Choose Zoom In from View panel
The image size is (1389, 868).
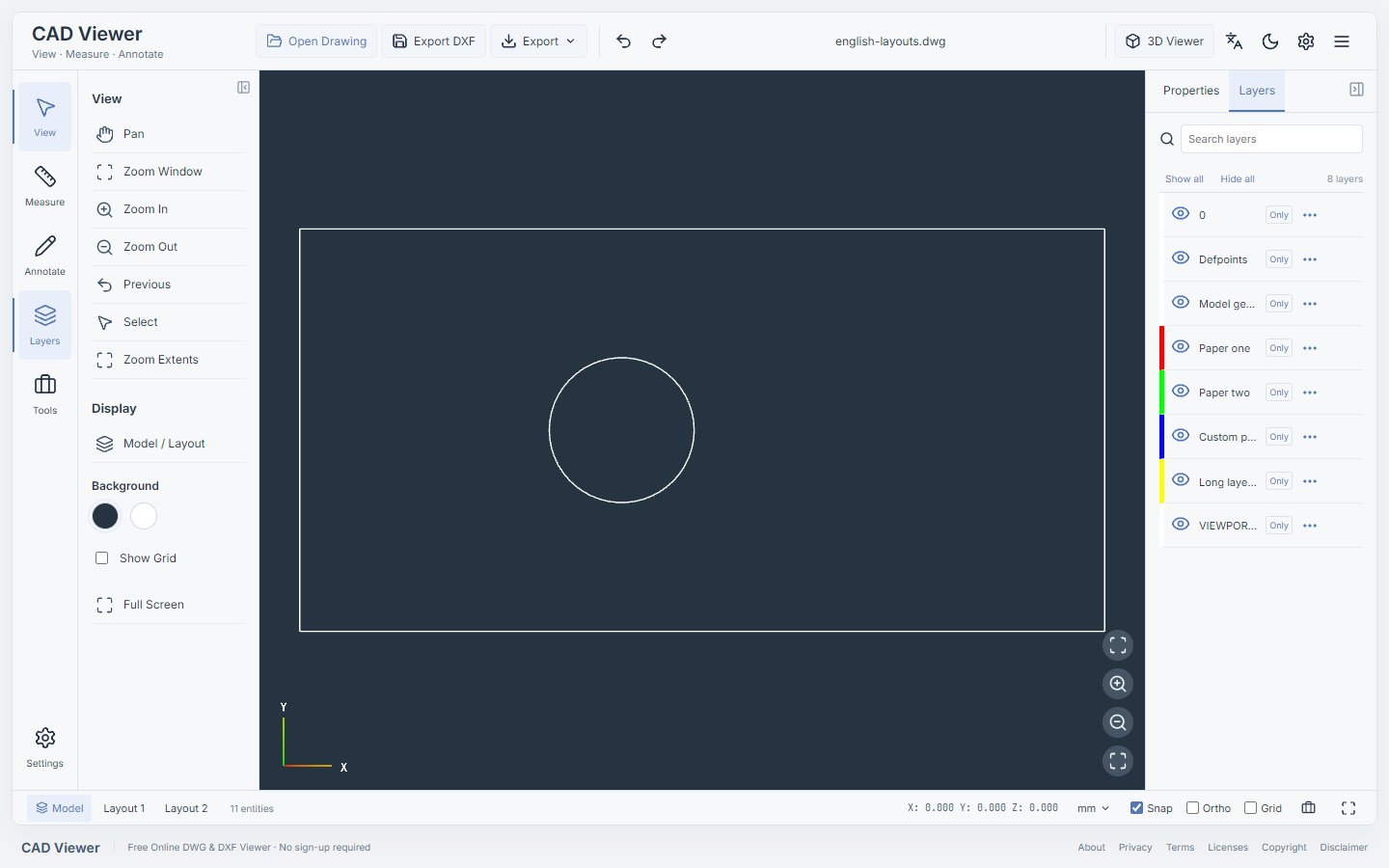click(x=168, y=209)
